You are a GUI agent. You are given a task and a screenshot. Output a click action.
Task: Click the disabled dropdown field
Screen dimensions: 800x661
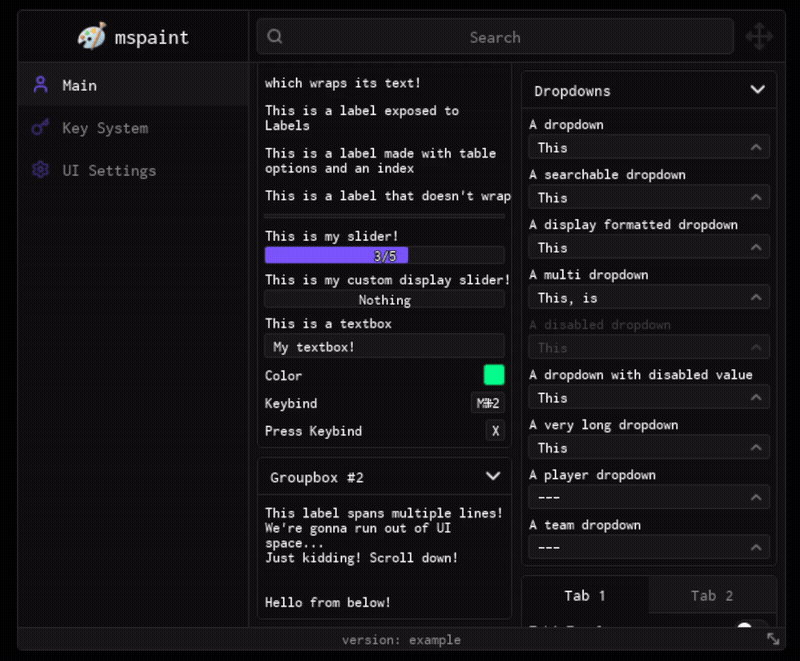(x=649, y=347)
